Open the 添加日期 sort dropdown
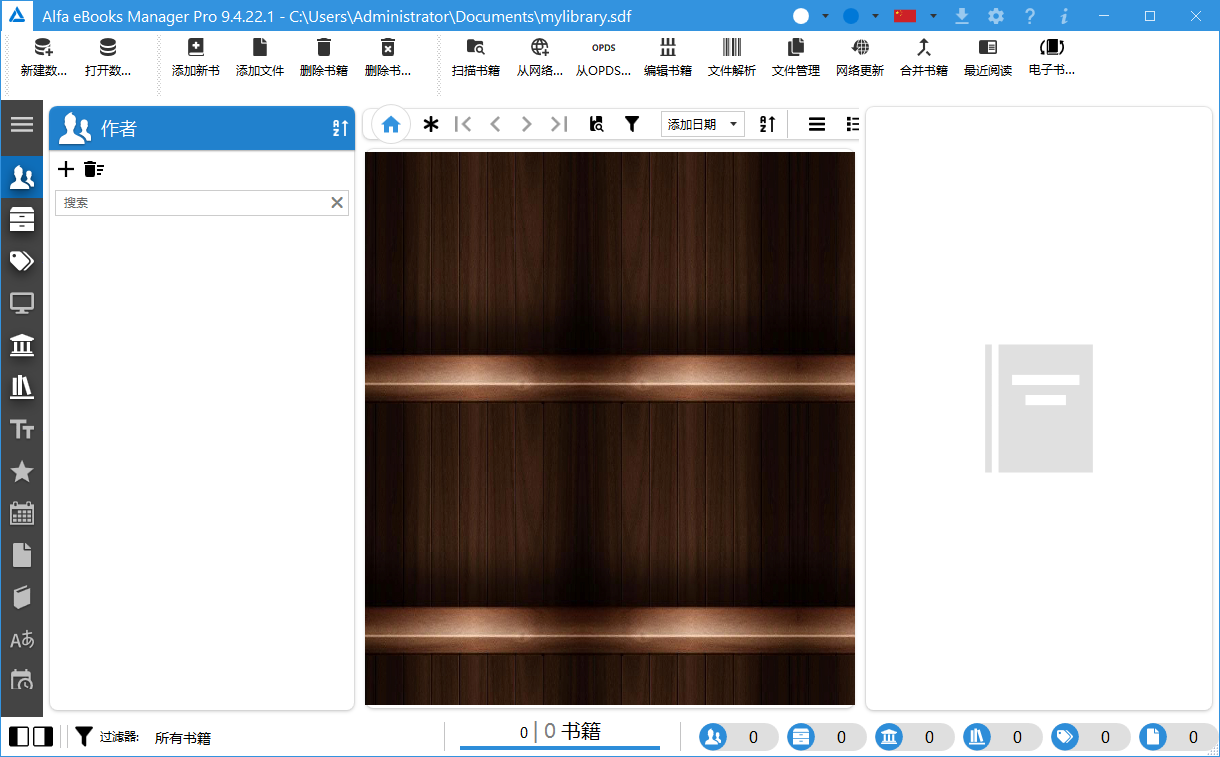This screenshot has width=1220, height=757. 703,124
